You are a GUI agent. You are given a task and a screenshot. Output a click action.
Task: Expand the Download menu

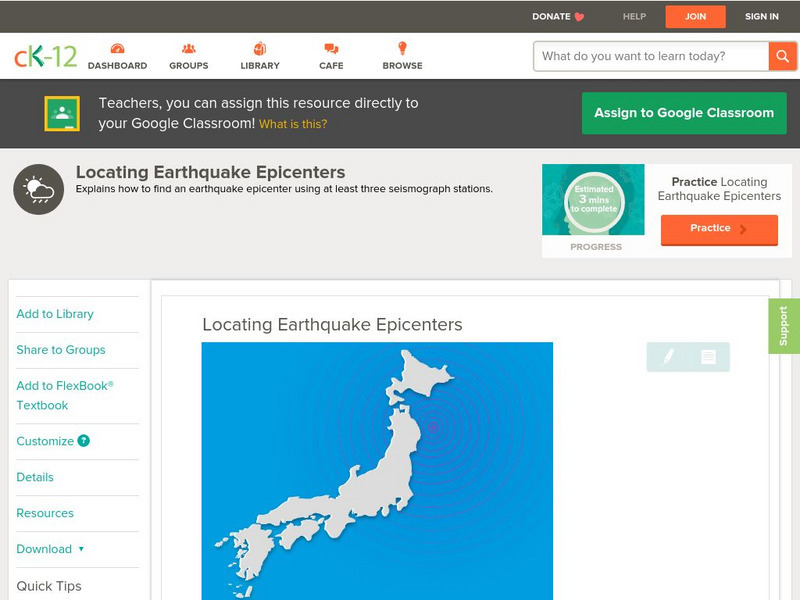point(45,549)
